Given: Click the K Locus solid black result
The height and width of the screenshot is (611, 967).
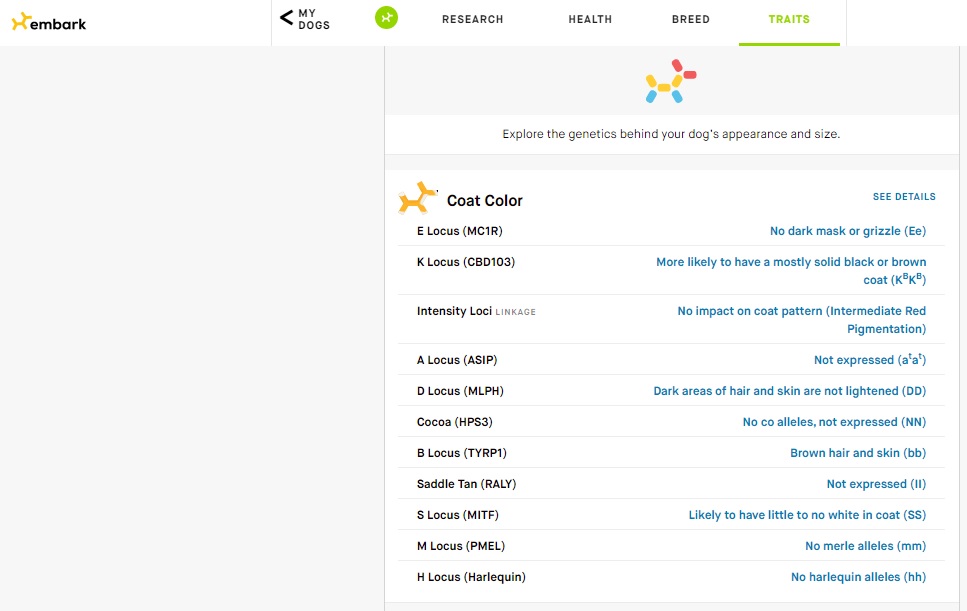Looking at the screenshot, I should [x=791, y=271].
